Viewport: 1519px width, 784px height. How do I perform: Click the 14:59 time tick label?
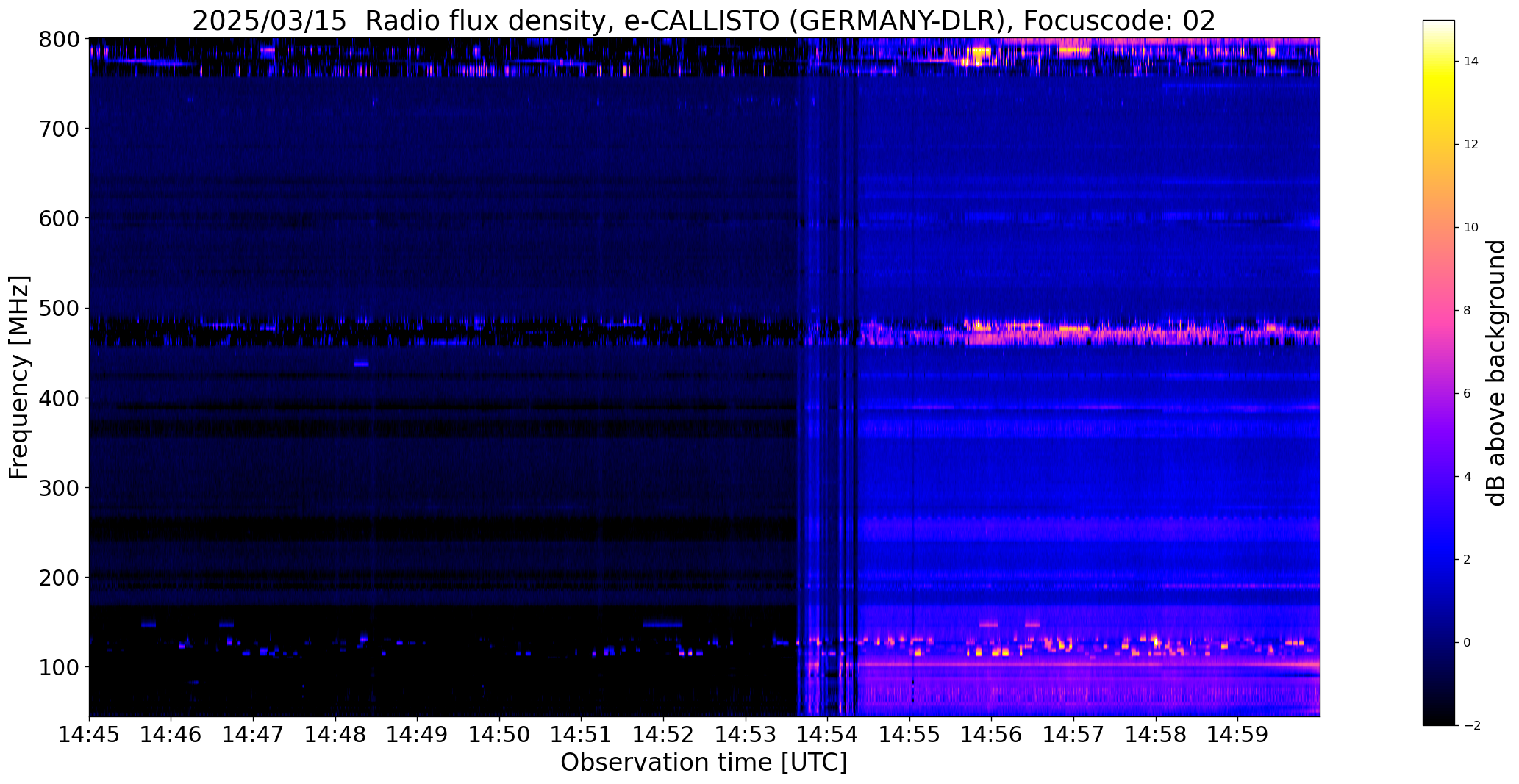point(1238,735)
